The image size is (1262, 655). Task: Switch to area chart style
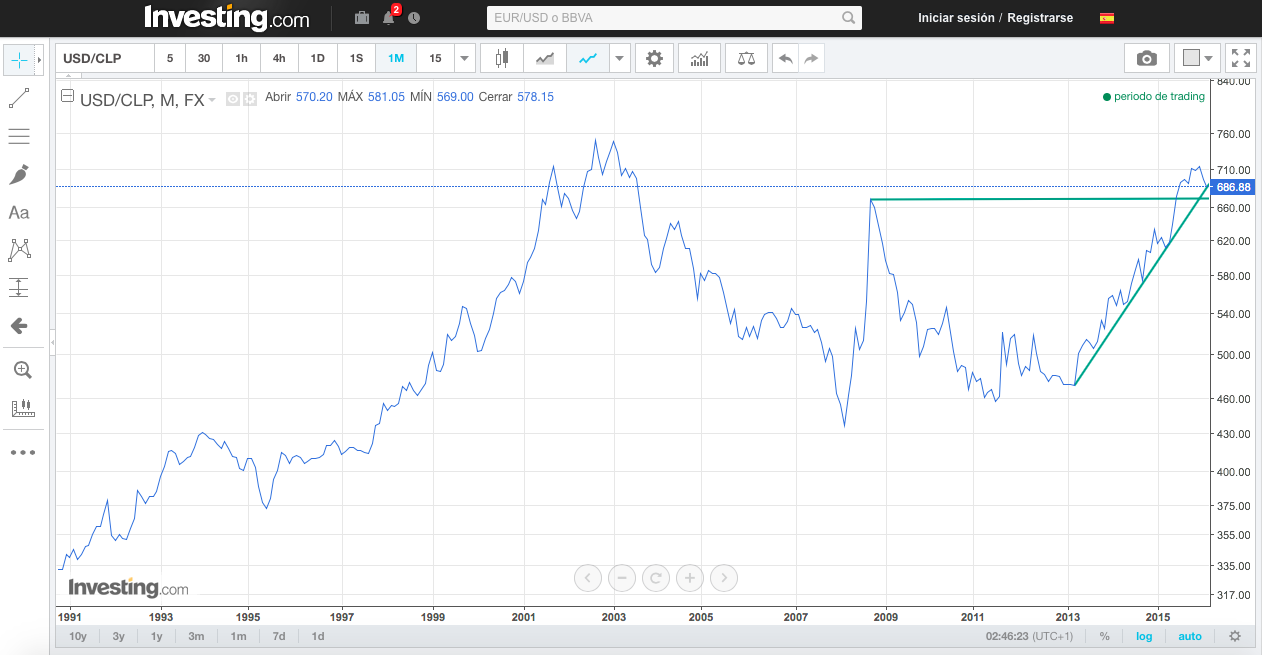pos(545,59)
